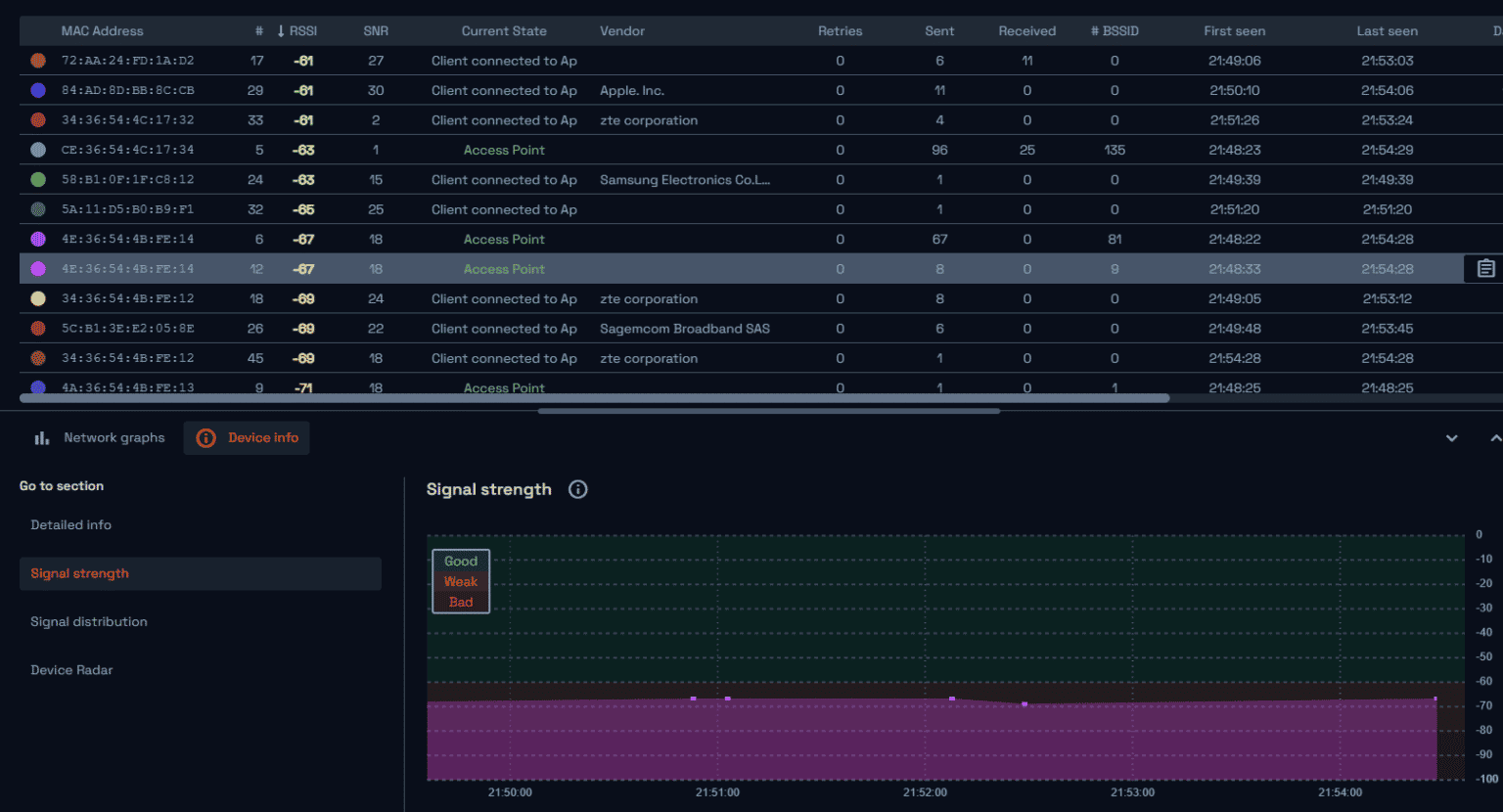Open the clipboard icon on the highlighted row

(1485, 267)
